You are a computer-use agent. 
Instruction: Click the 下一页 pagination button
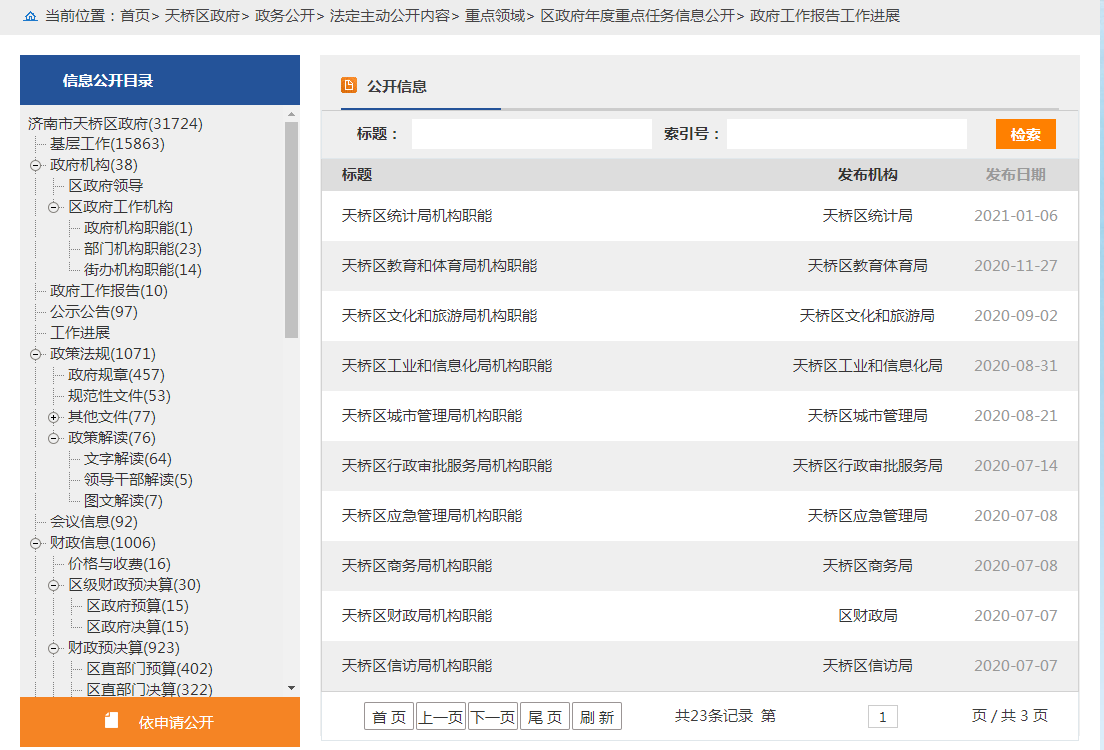point(493,717)
